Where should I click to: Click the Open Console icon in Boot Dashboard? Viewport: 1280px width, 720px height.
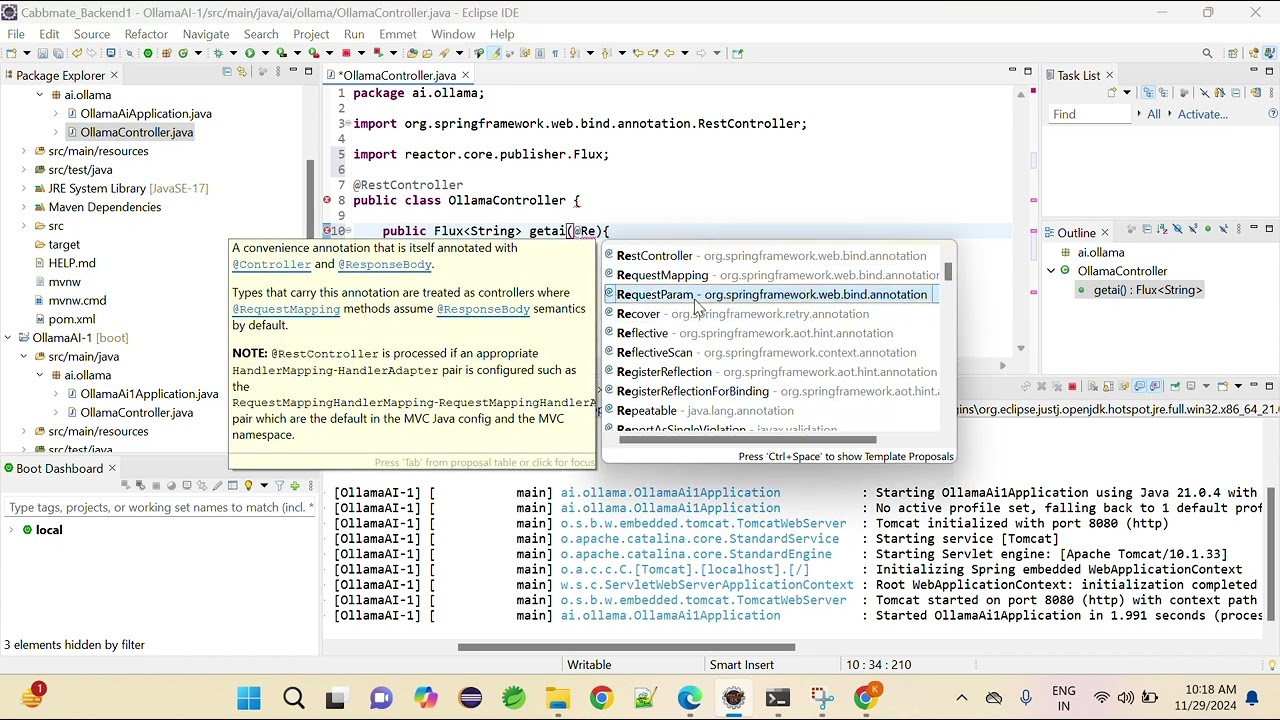(x=187, y=486)
